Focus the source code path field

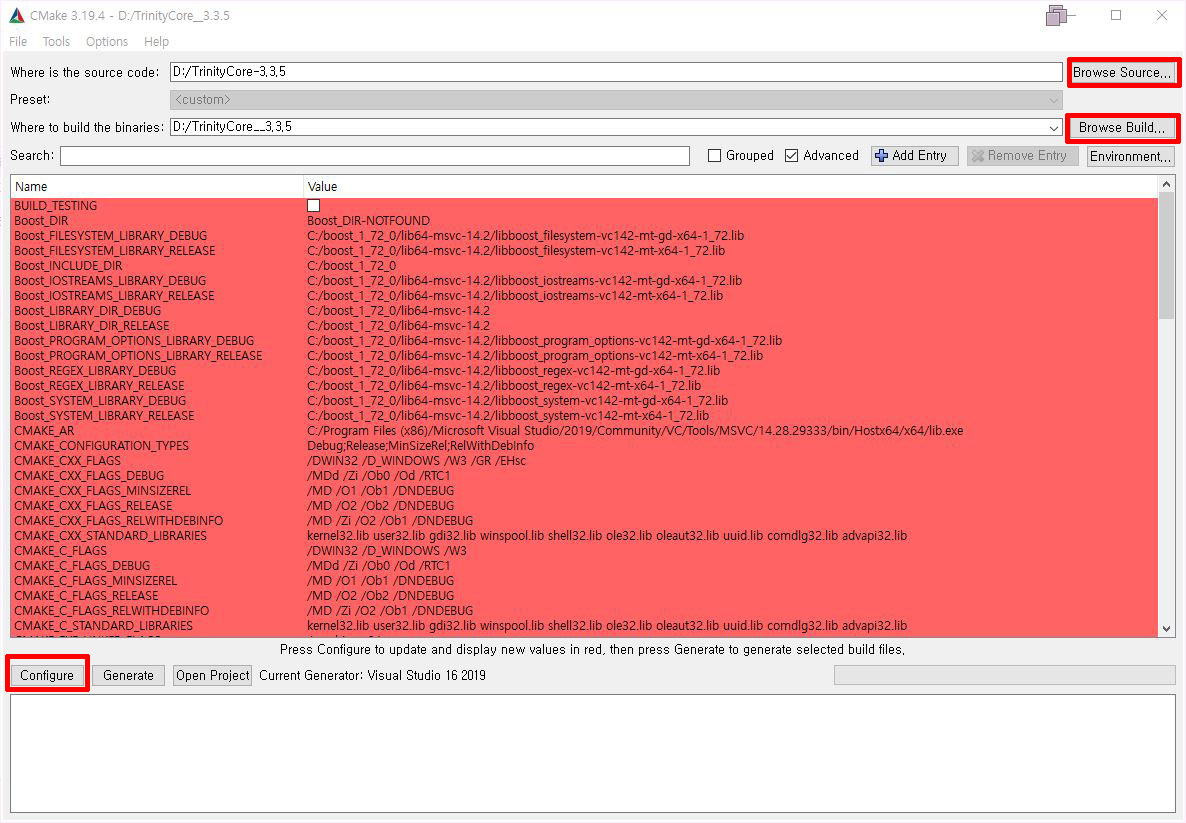[616, 72]
